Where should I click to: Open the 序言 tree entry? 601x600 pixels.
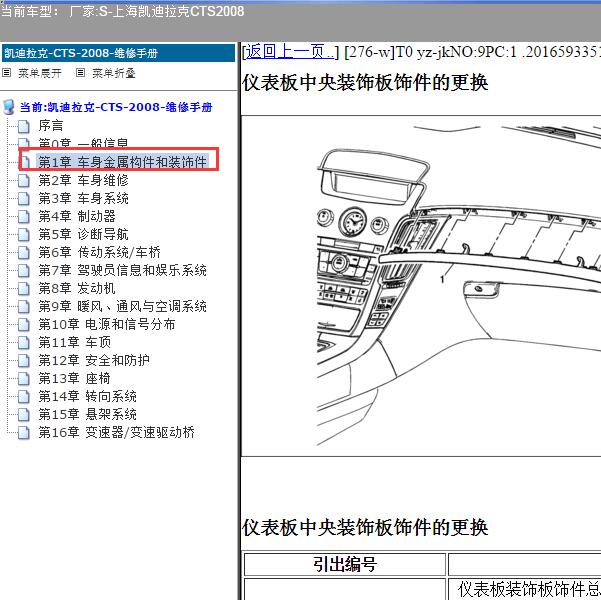[51, 126]
